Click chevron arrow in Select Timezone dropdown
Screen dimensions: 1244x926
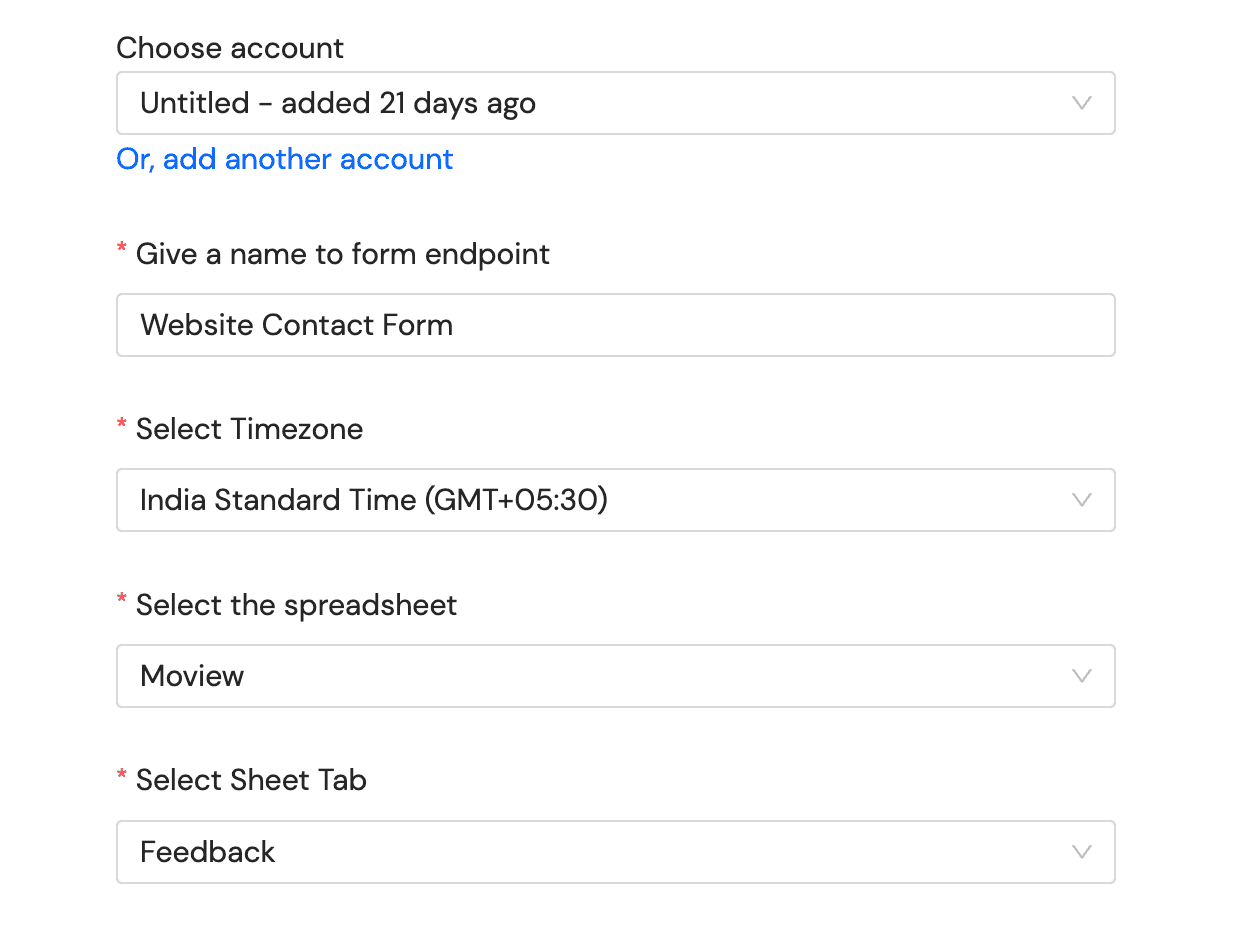tap(1081, 500)
